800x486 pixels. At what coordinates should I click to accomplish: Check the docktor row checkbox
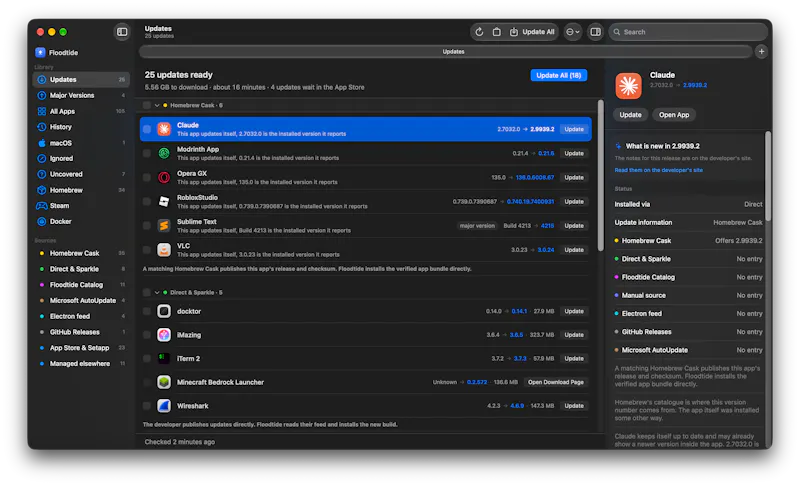[147, 311]
